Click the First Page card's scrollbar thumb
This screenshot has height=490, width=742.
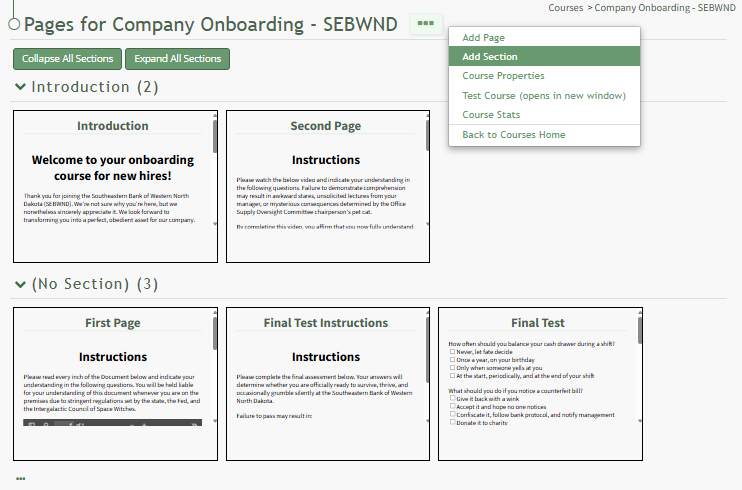pyautogui.click(x=215, y=333)
